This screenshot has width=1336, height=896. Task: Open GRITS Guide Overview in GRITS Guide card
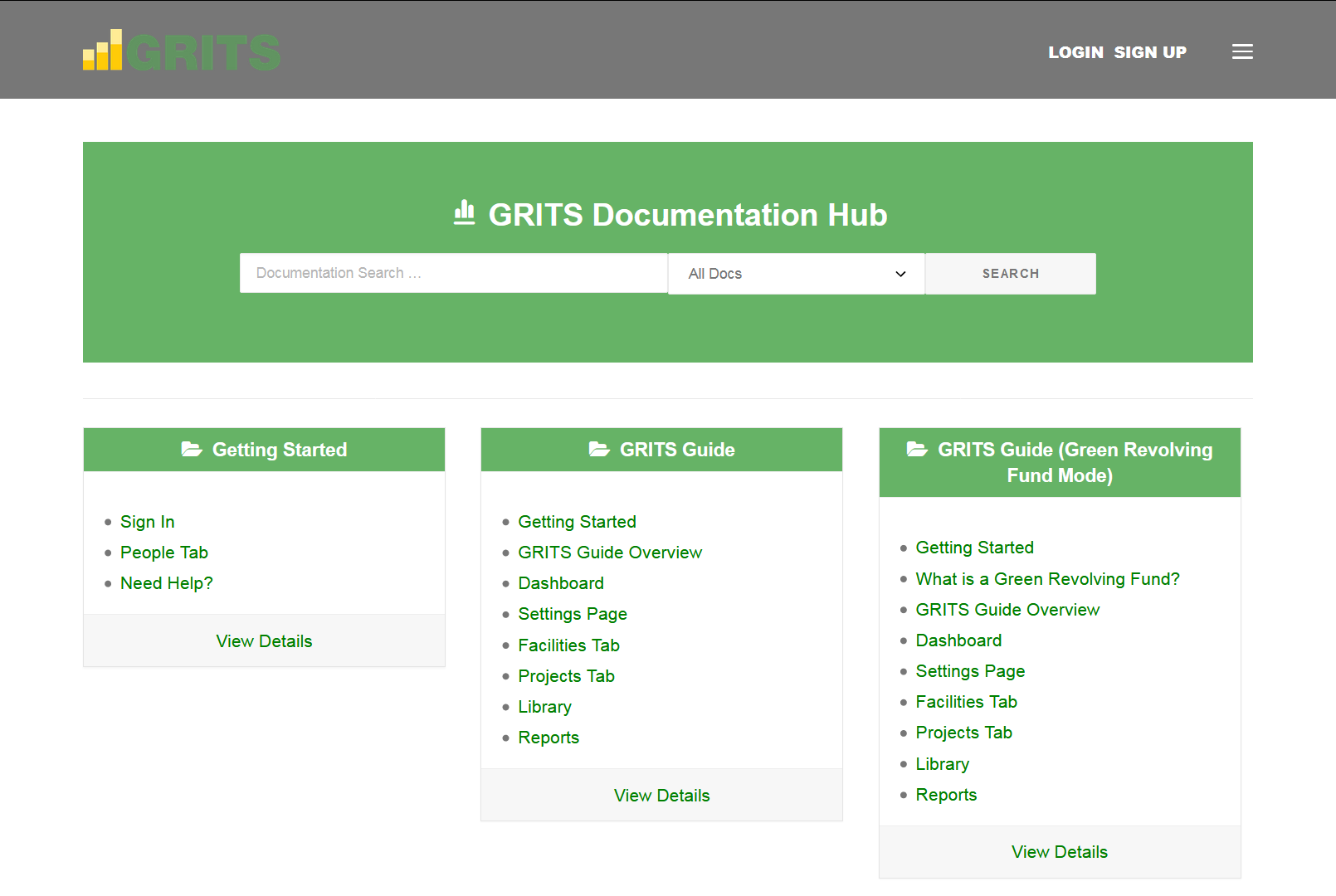(610, 553)
